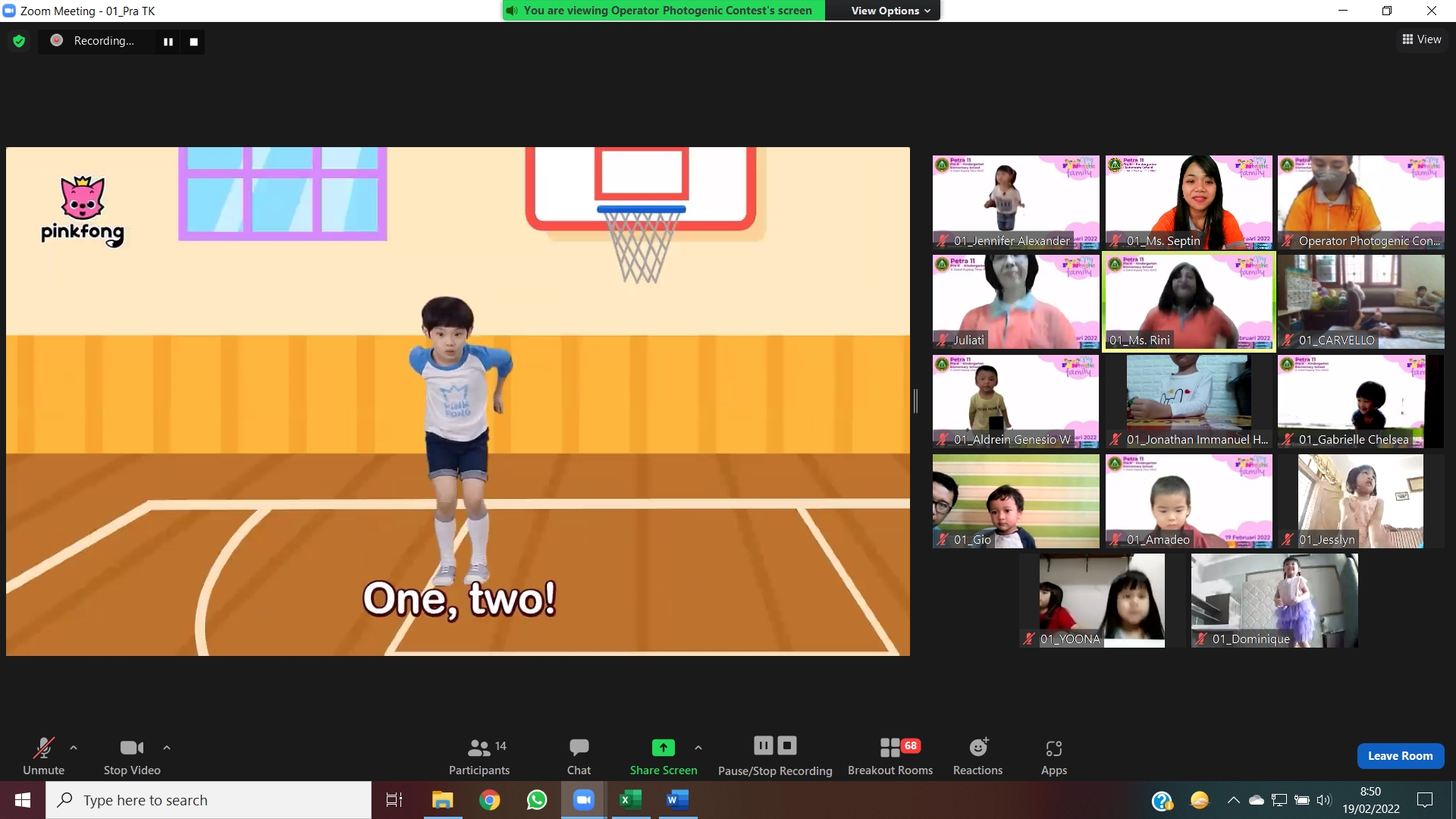The image size is (1456, 819).
Task: Unmute the microphone
Action: tap(43, 756)
